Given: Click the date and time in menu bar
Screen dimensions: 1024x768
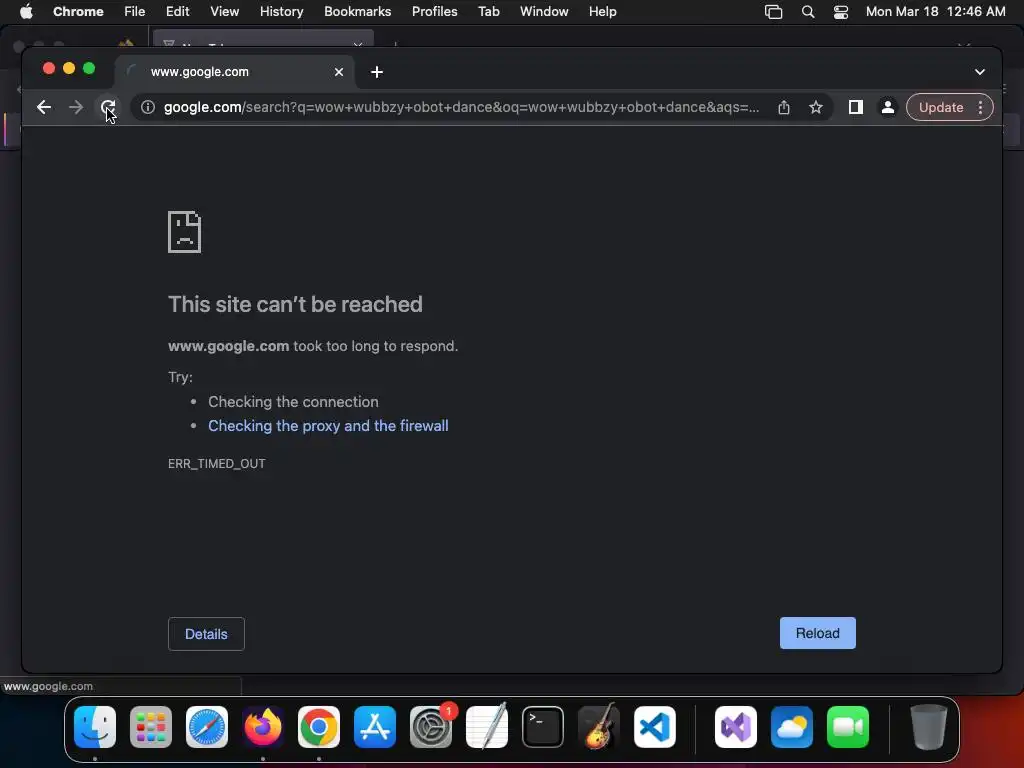Looking at the screenshot, I should [x=935, y=11].
